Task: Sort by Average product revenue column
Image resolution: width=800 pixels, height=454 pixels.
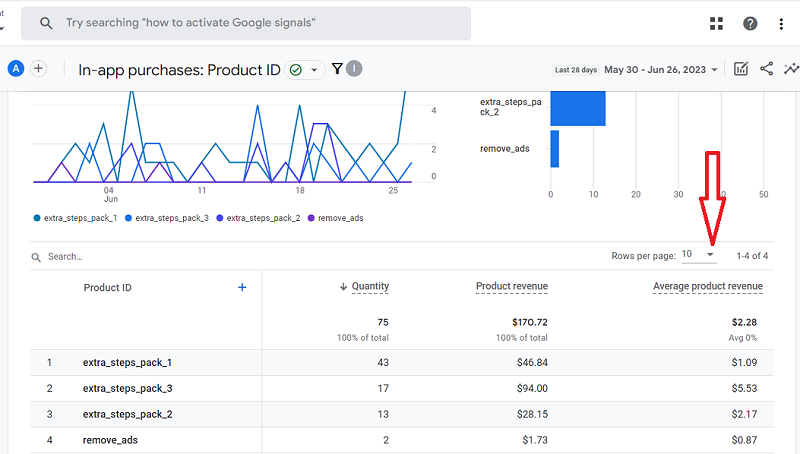Action: [x=707, y=287]
